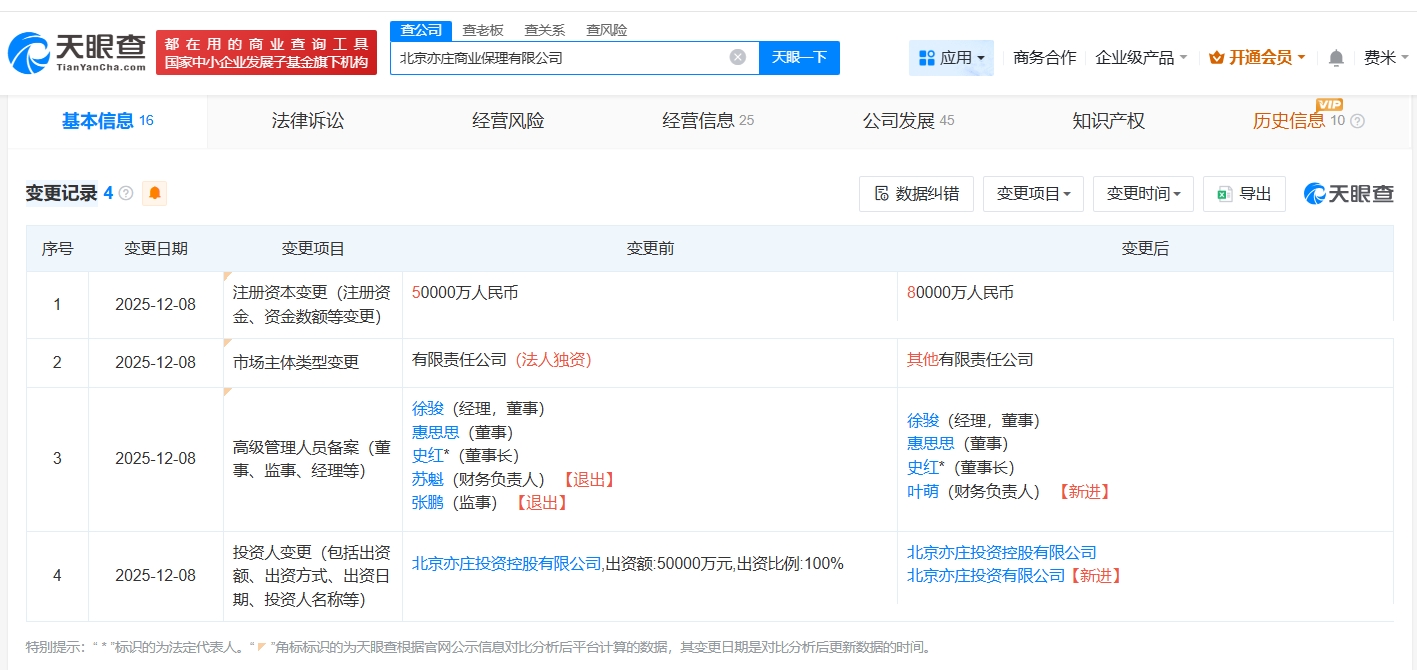
Task: Click help icon next to 变更记录 count
Action: [126, 194]
